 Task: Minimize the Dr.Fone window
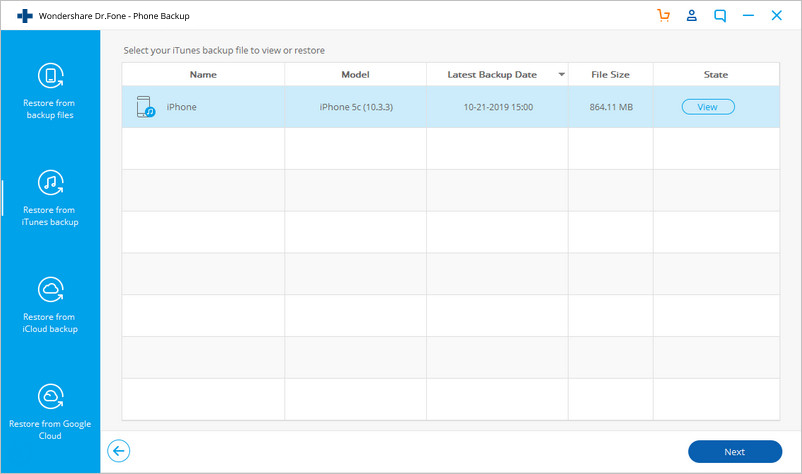pos(748,15)
